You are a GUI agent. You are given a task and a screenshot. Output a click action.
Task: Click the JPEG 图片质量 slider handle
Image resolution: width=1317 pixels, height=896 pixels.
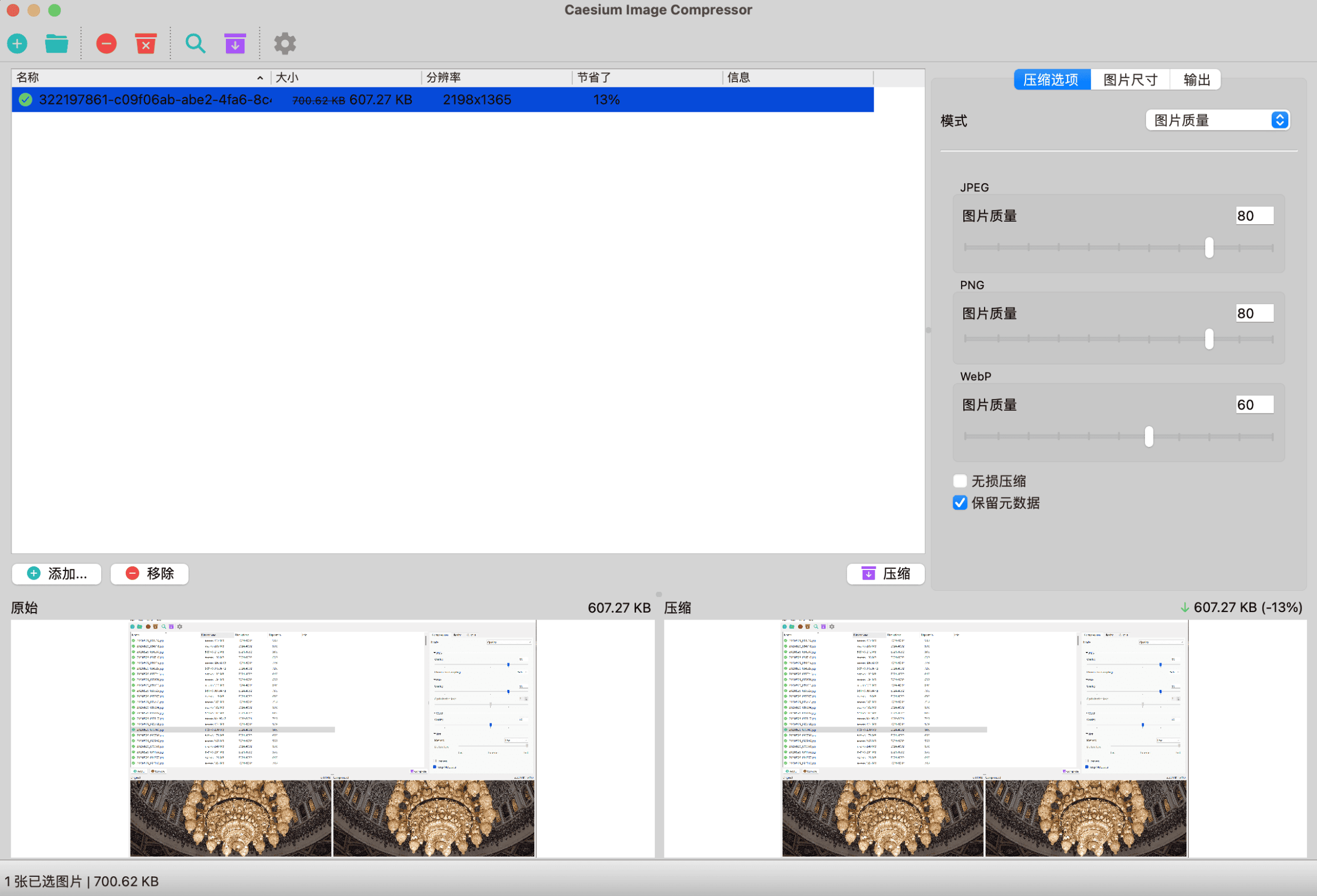pyautogui.click(x=1209, y=247)
